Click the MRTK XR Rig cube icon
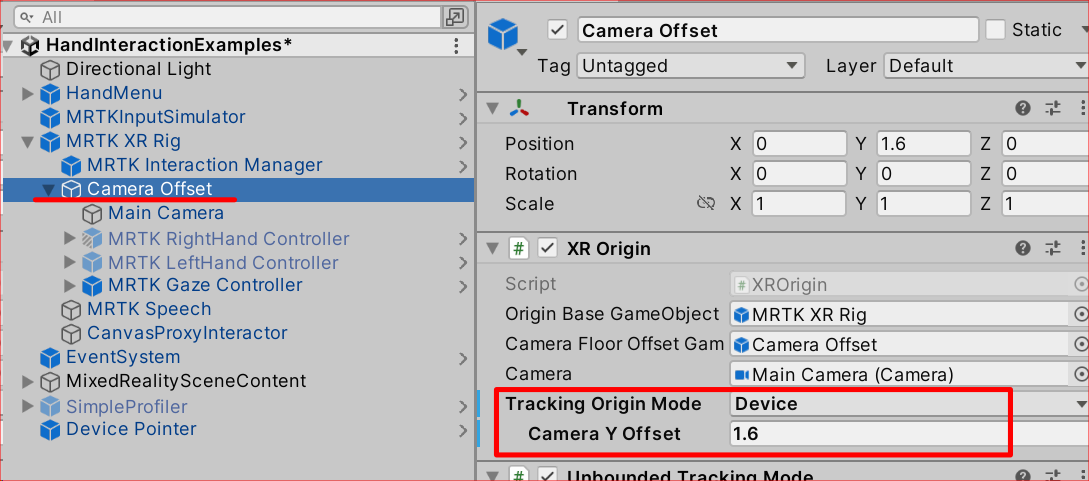 [x=50, y=142]
